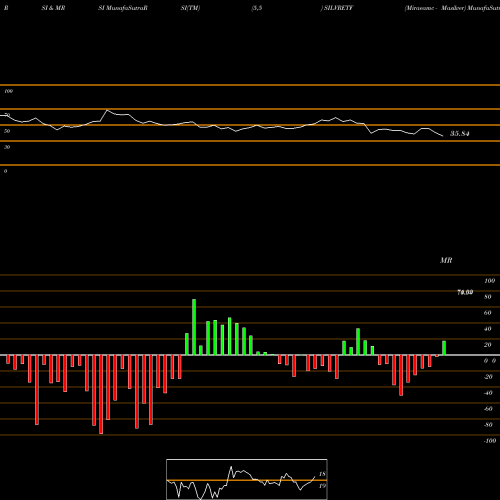Viewport: 500px width, 500px height.
Task: Click the 18 label in mini chart
Action: (x=322, y=474)
